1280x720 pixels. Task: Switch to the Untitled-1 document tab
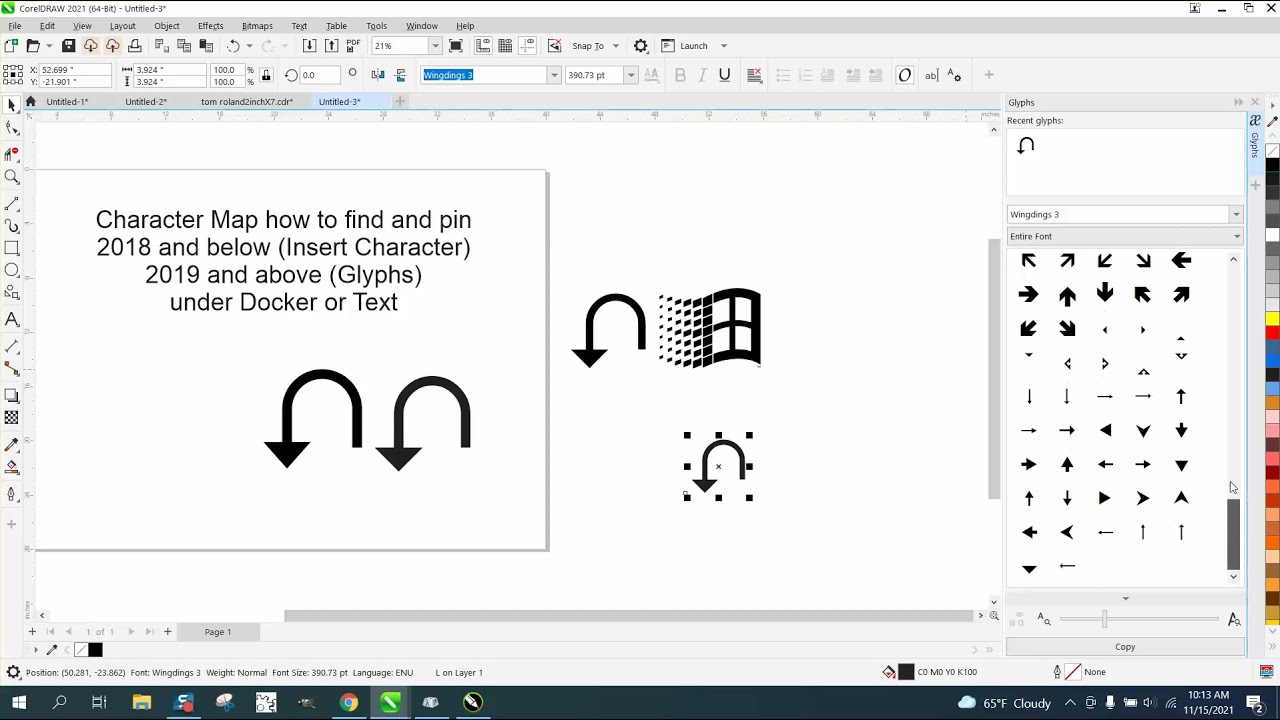coord(67,102)
